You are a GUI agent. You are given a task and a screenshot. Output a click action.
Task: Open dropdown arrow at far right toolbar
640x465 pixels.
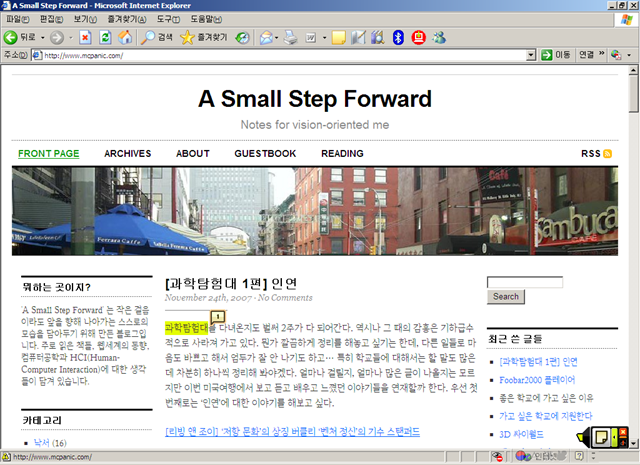[629, 55]
